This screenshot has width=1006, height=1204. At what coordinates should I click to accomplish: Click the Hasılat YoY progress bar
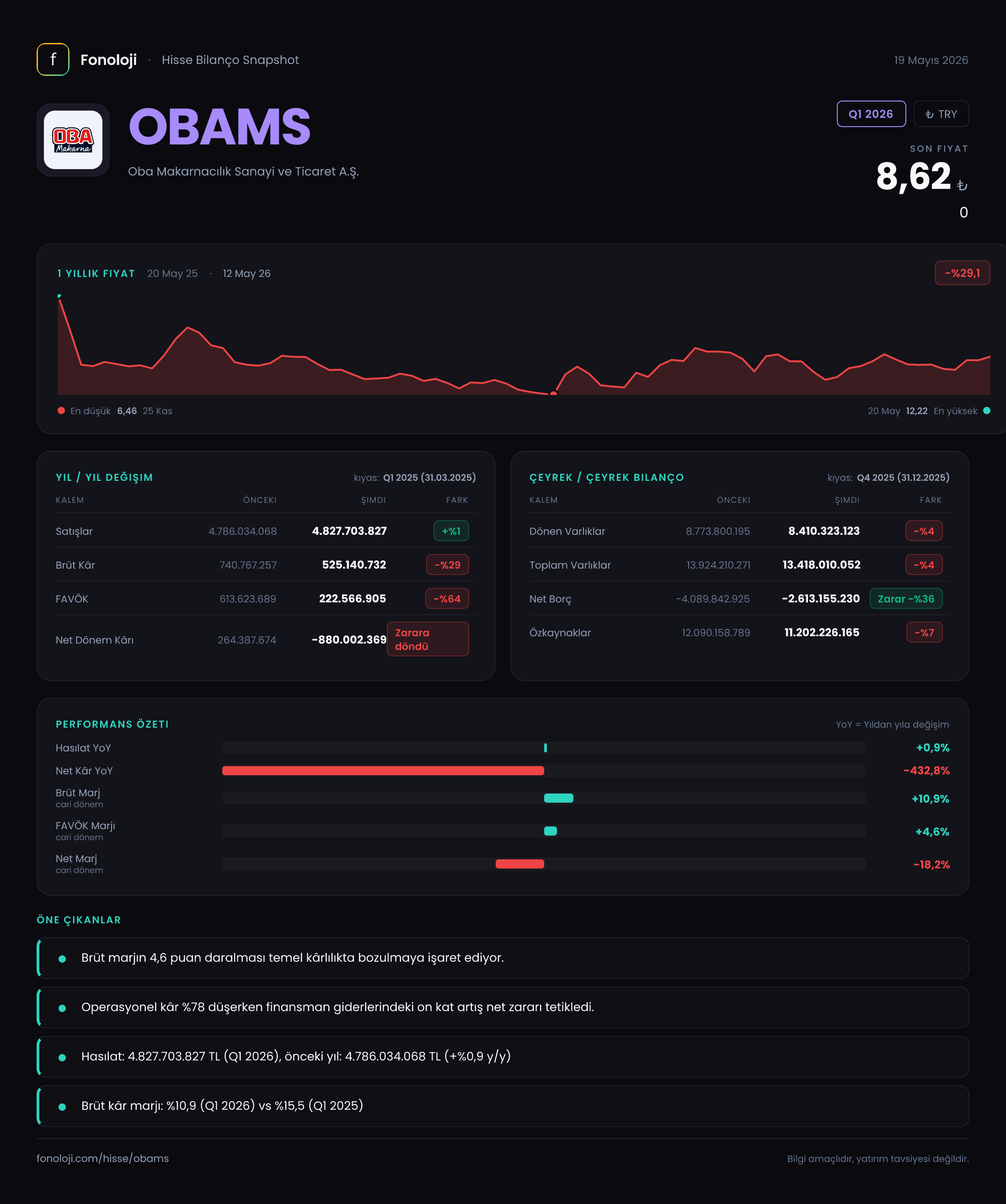(x=544, y=748)
